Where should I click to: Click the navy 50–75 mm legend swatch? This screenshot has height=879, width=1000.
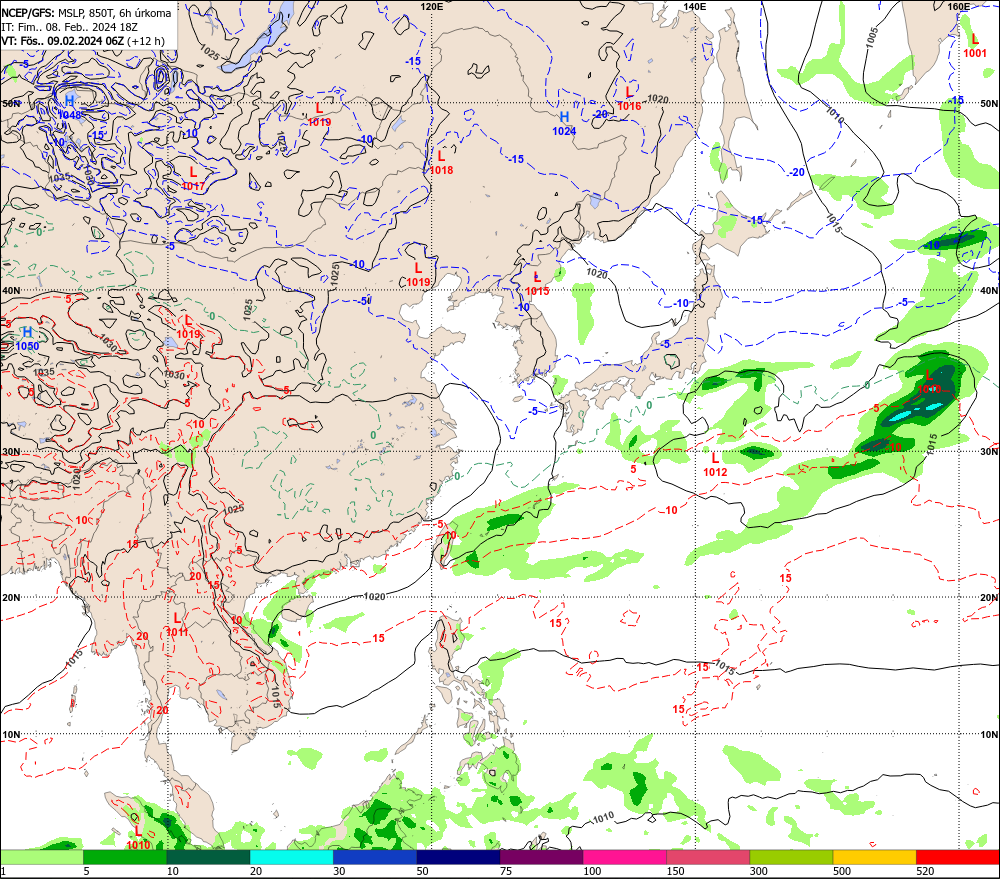click(x=458, y=857)
